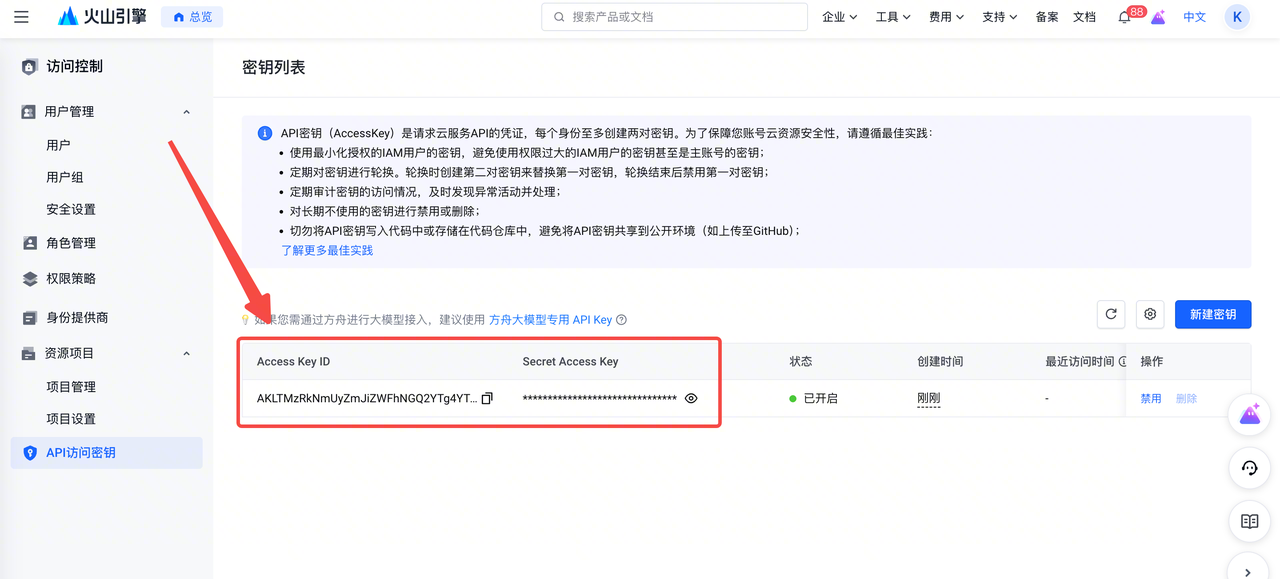Open the 备案 menu item

1047,17
